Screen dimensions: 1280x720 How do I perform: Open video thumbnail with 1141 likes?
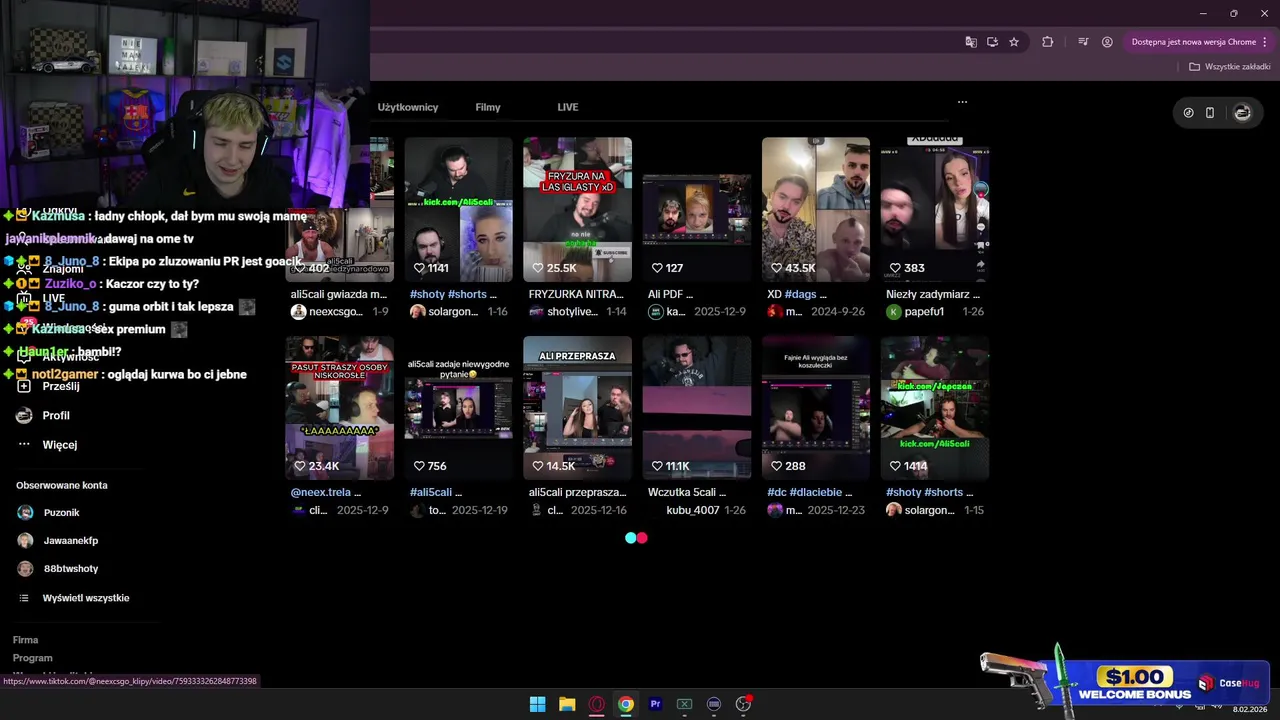[x=458, y=209]
